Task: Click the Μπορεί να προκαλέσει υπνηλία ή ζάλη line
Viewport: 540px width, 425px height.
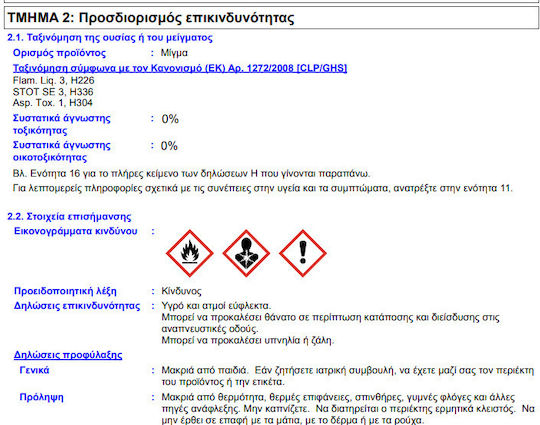Action: coord(248,340)
